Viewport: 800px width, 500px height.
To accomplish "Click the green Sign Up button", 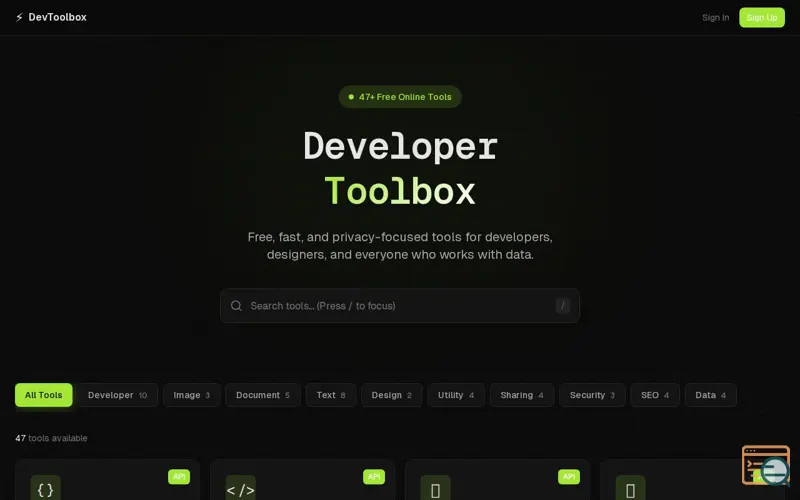I will pyautogui.click(x=762, y=18).
